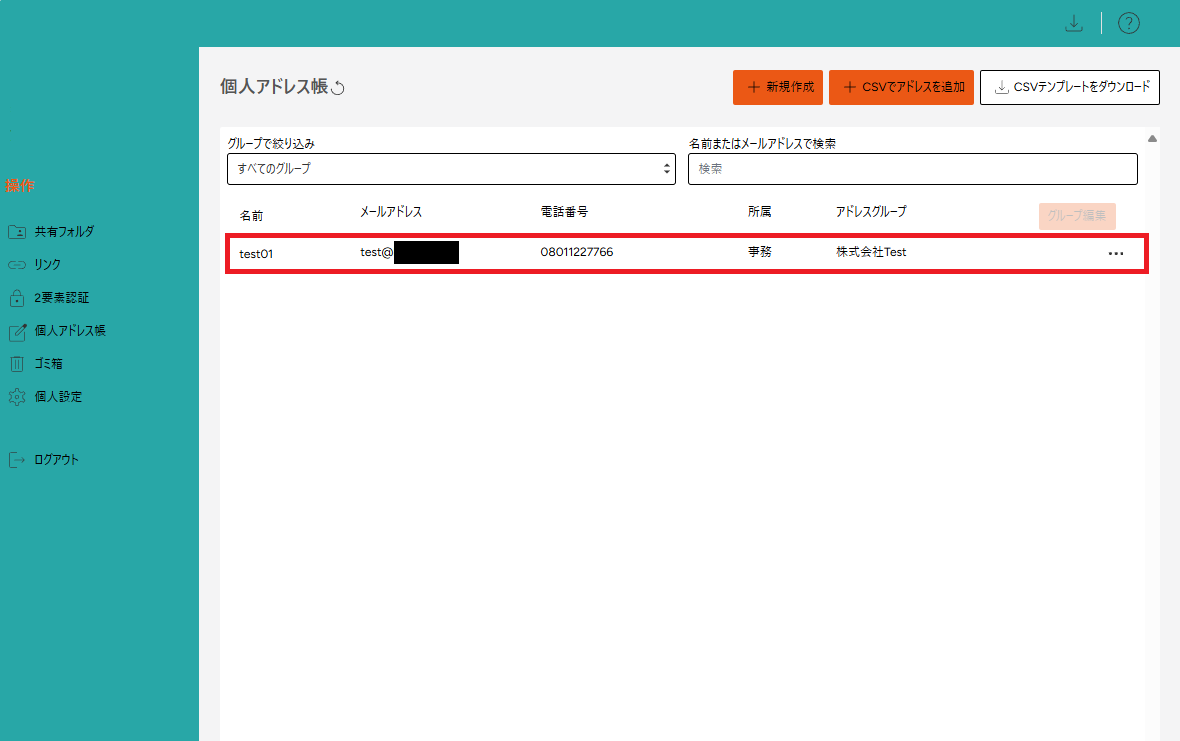The height and width of the screenshot is (741, 1180).
Task: Click the refresh icon beside 個人アドレス帳 title
Action: click(x=338, y=88)
